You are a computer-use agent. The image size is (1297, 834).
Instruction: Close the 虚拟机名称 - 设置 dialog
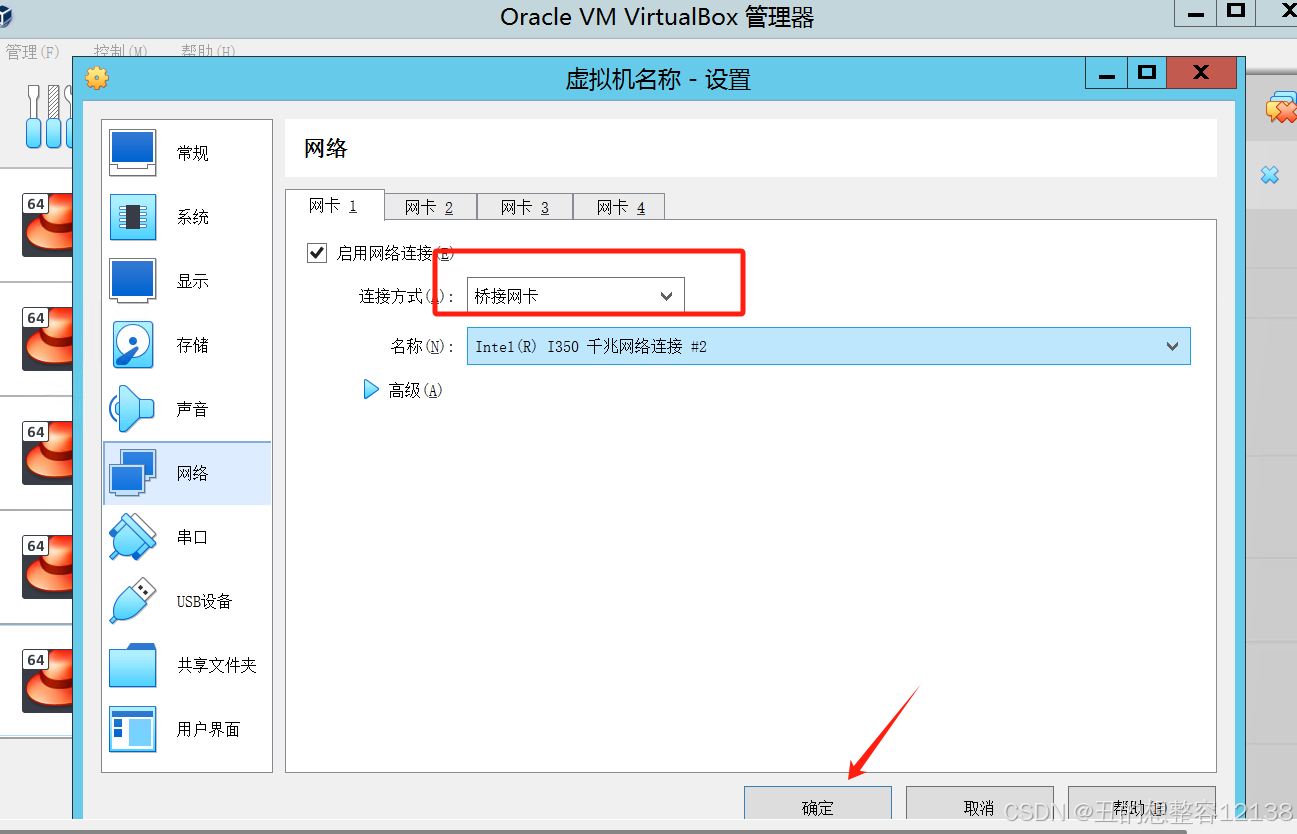coord(1201,73)
